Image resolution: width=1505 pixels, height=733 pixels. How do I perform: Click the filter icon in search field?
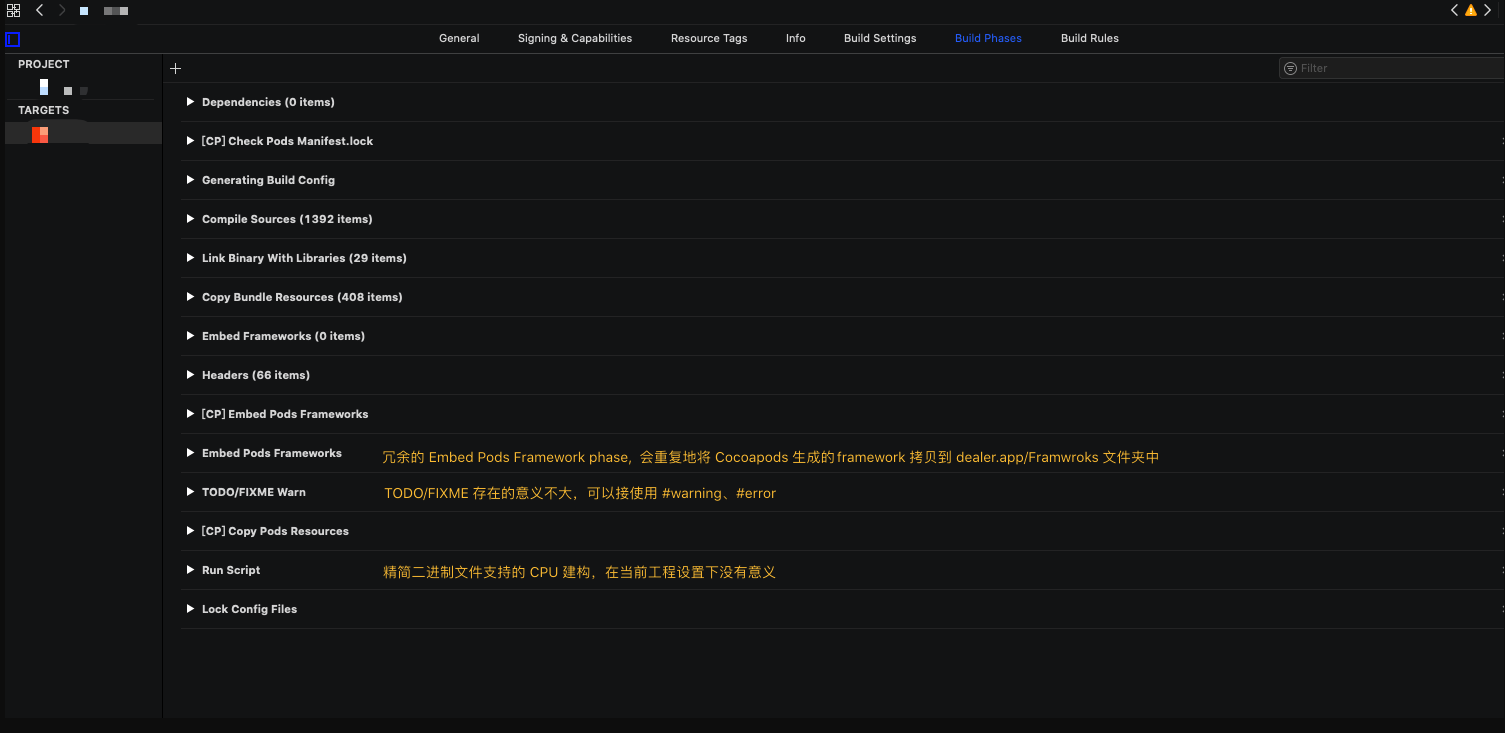click(1290, 68)
